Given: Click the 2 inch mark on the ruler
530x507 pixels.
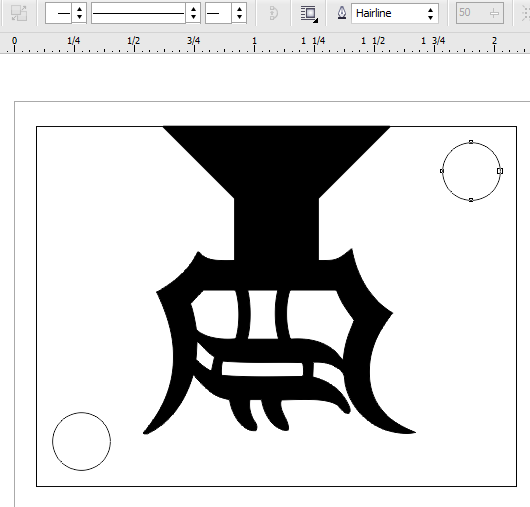Looking at the screenshot, I should (495, 42).
